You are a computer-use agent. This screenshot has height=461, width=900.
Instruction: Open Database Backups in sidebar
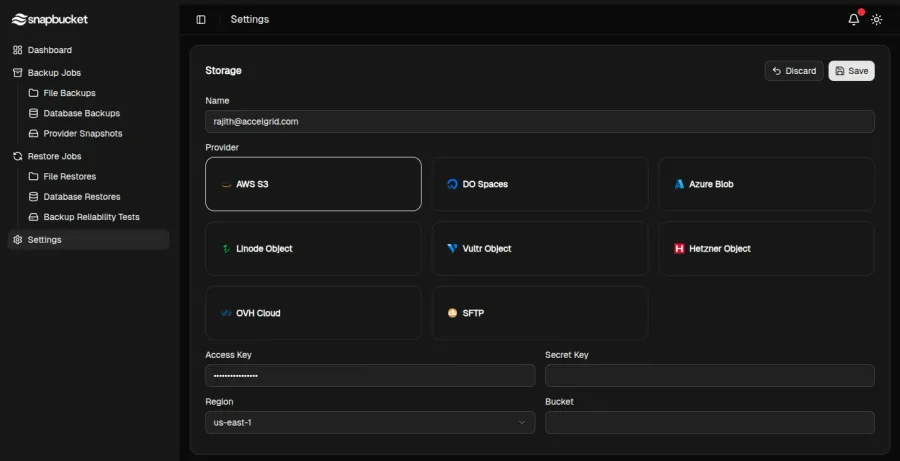pos(81,113)
